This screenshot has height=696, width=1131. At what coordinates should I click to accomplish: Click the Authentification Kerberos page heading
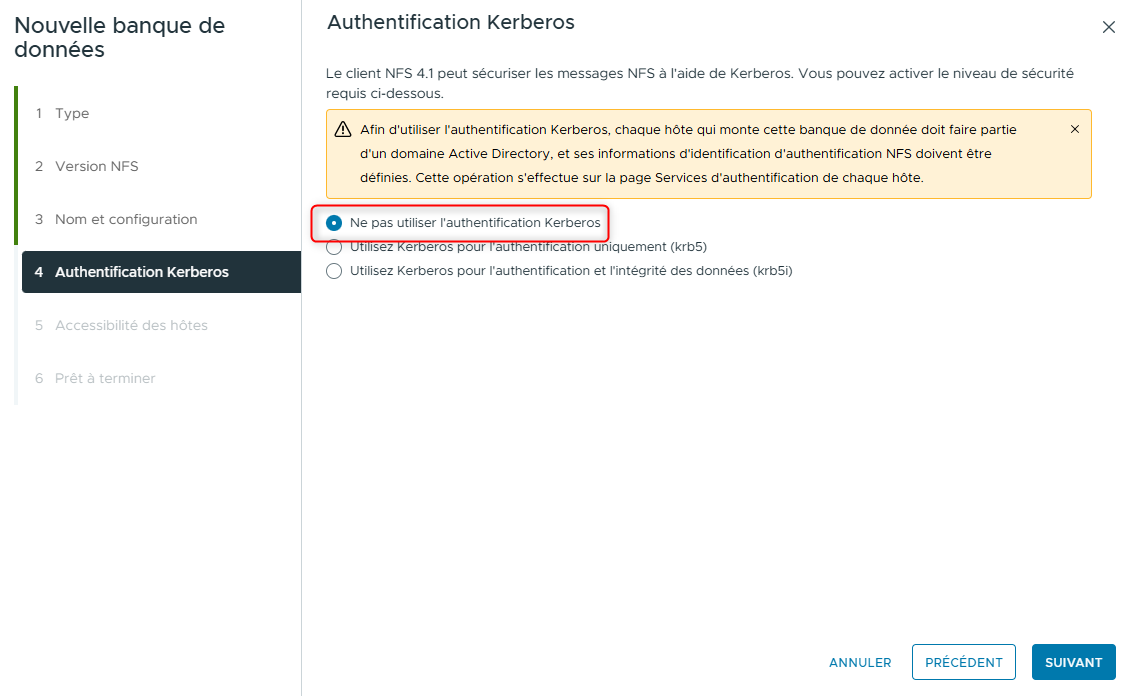pyautogui.click(x=451, y=22)
